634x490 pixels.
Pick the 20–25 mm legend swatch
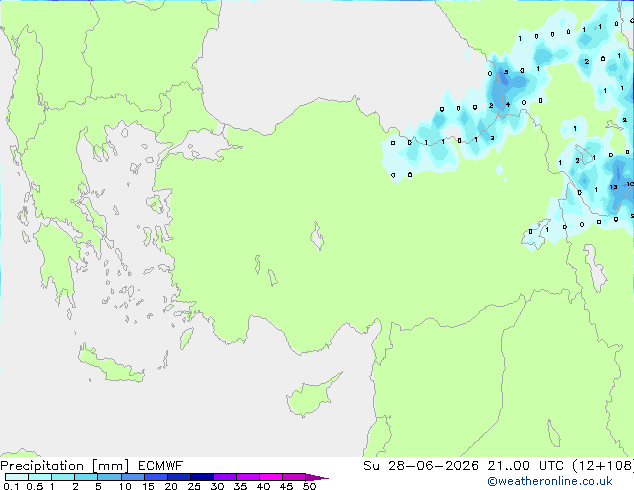178,477
